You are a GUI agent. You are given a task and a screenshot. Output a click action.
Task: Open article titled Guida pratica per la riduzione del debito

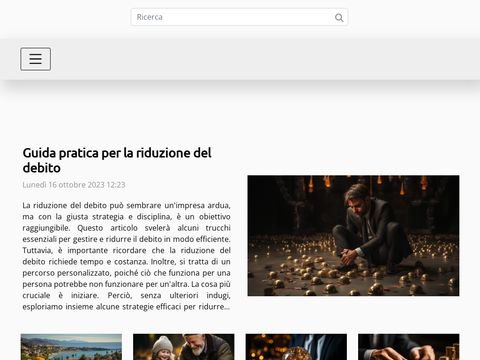pos(117,160)
